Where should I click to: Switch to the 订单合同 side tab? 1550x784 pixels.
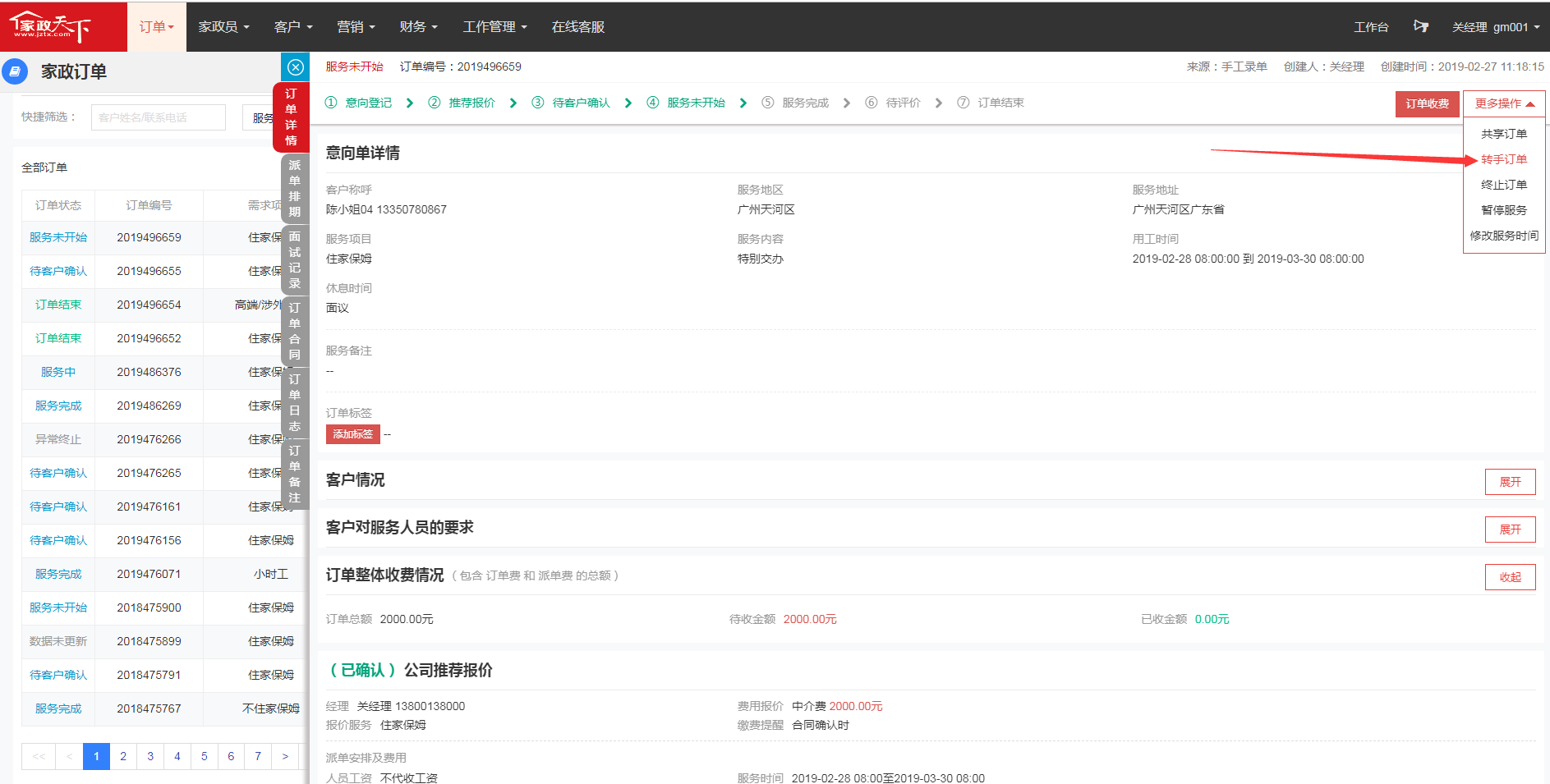(x=295, y=331)
